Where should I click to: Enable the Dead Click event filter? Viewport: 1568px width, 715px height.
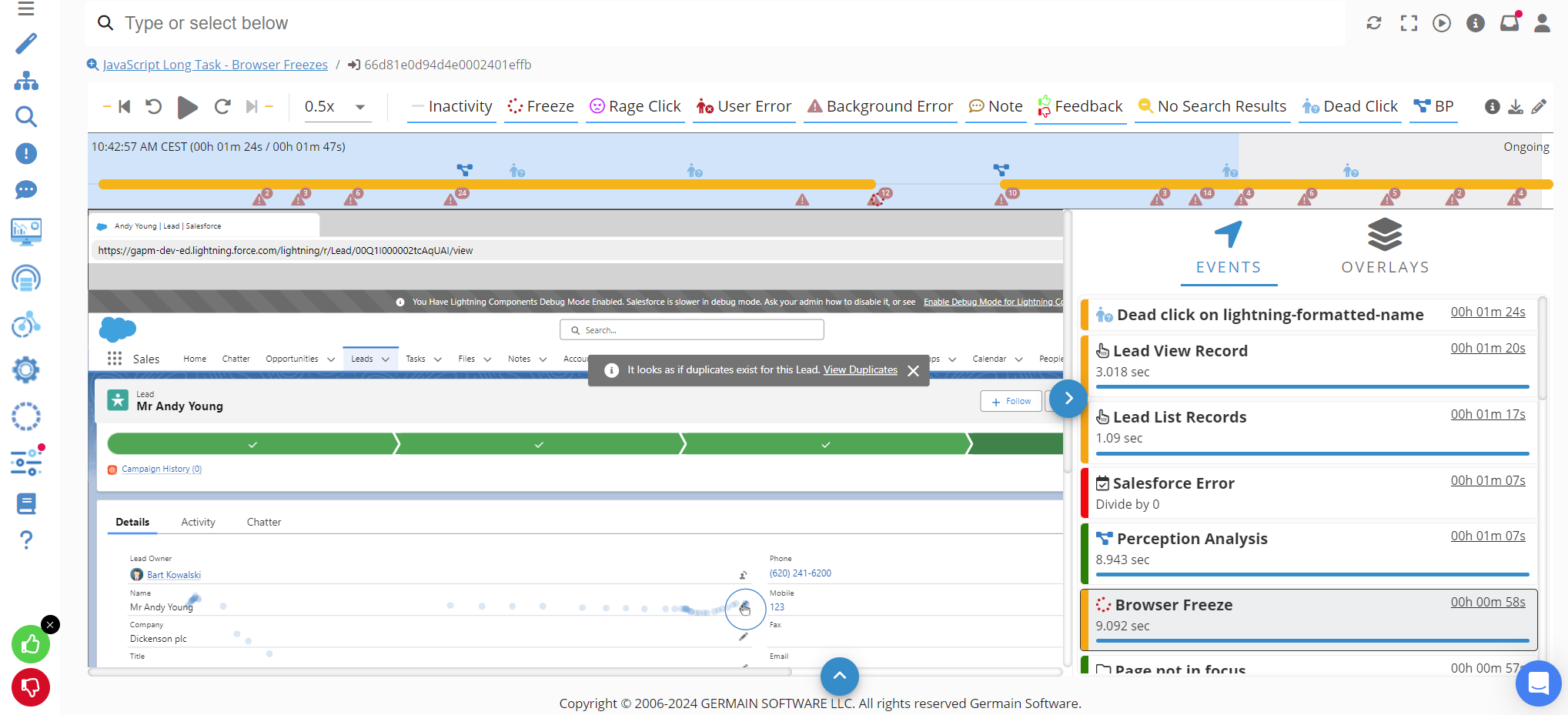click(x=1349, y=106)
